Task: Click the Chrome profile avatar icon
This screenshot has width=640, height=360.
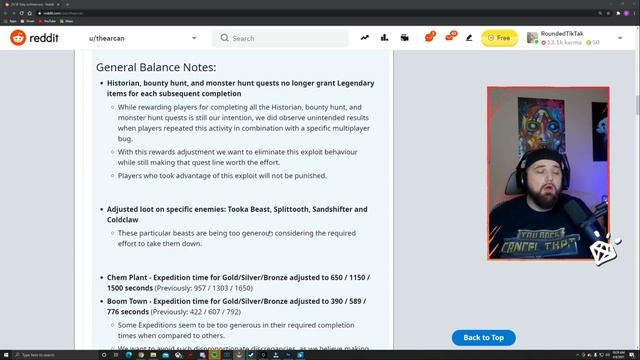Action: (626, 13)
